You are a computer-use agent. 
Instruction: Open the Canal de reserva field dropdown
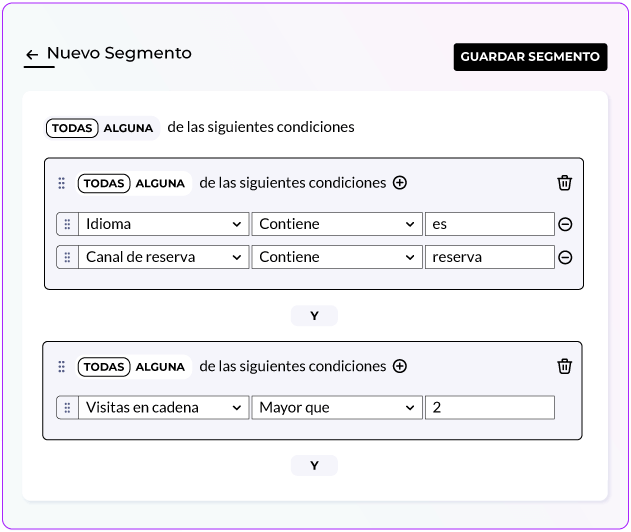pyautogui.click(x=163, y=258)
